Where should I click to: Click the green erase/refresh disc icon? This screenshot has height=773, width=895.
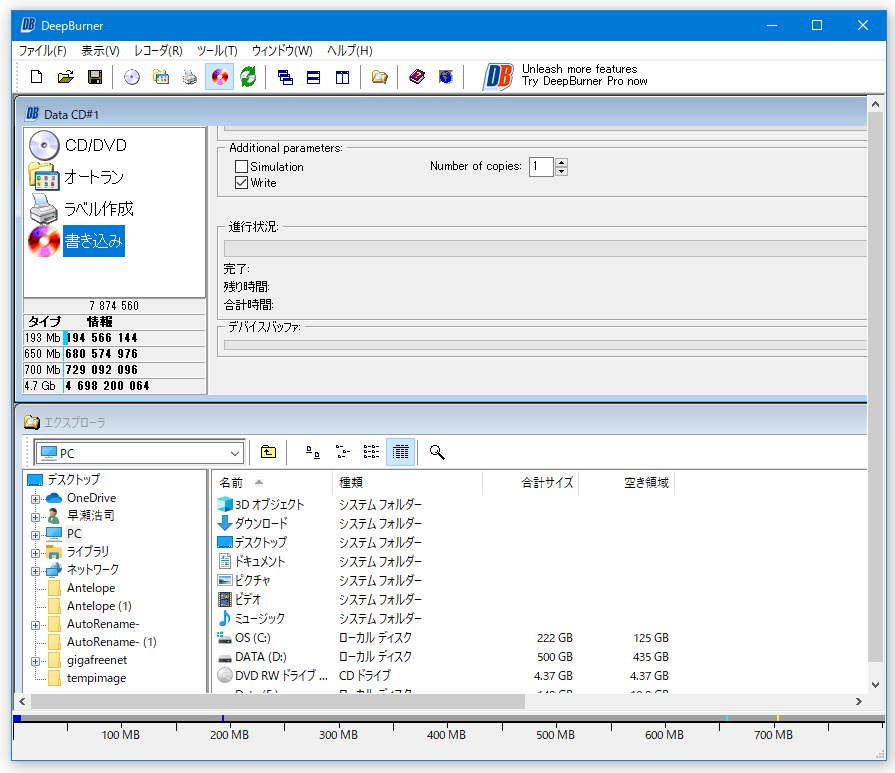coord(248,77)
